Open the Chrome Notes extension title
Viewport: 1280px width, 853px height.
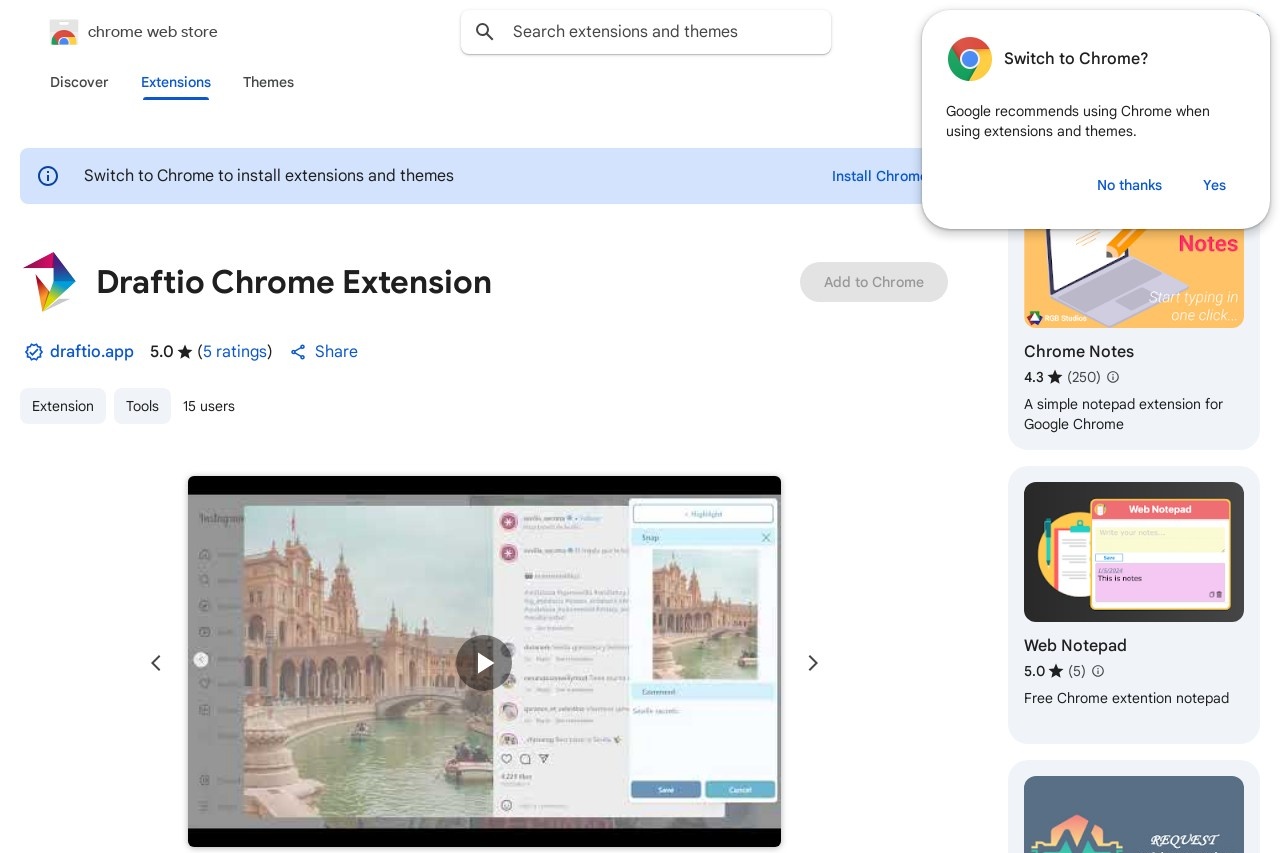coord(1079,352)
